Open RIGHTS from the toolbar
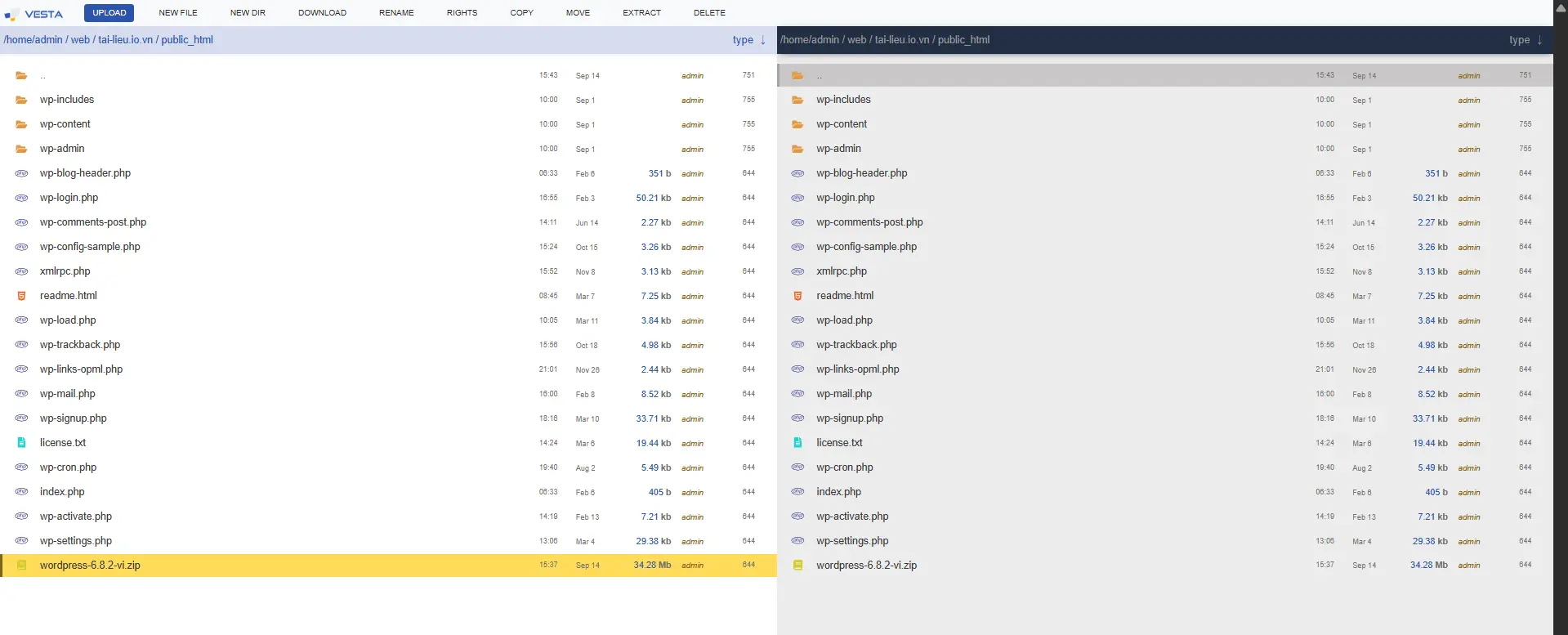 [x=462, y=13]
